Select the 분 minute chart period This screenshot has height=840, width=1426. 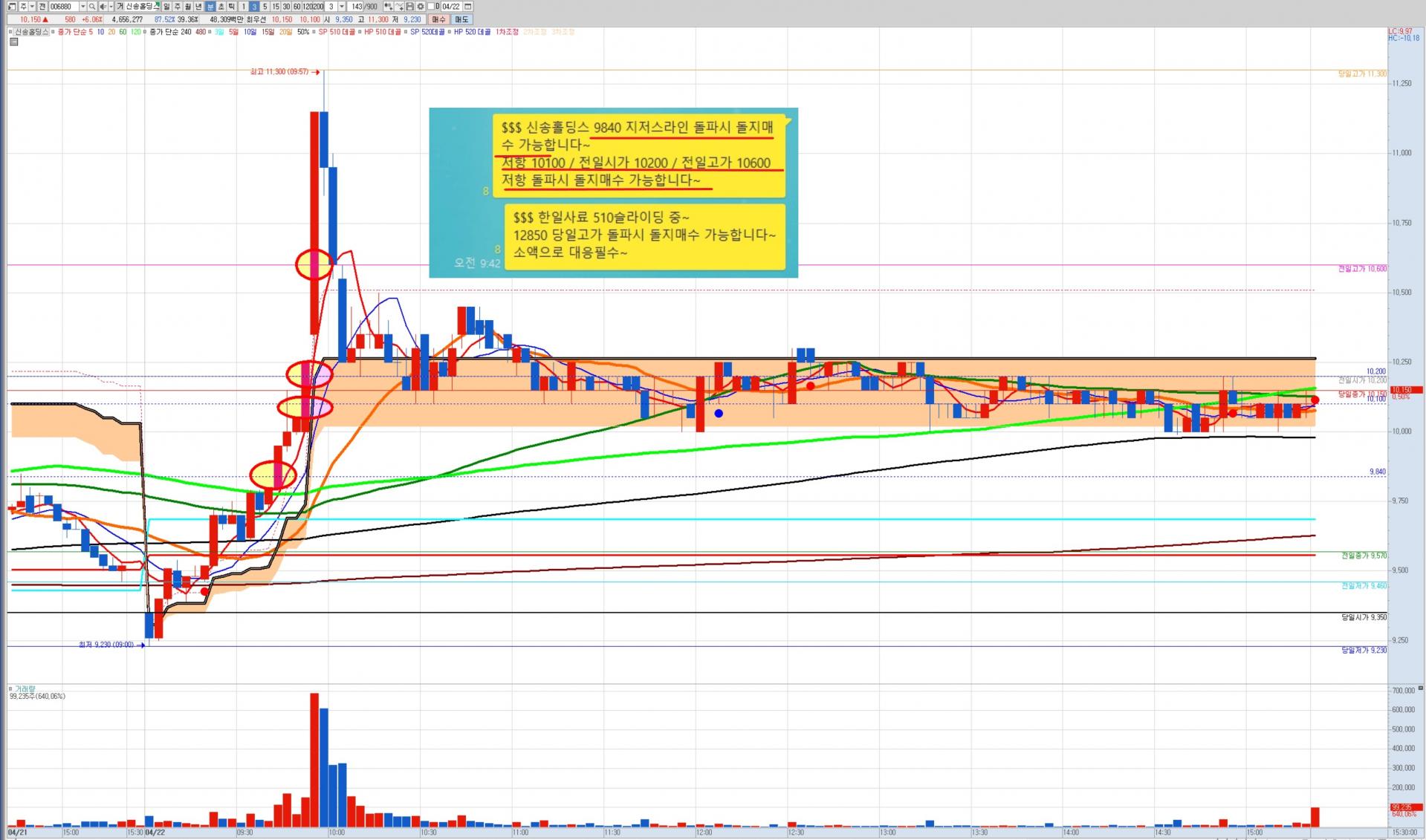(210, 7)
